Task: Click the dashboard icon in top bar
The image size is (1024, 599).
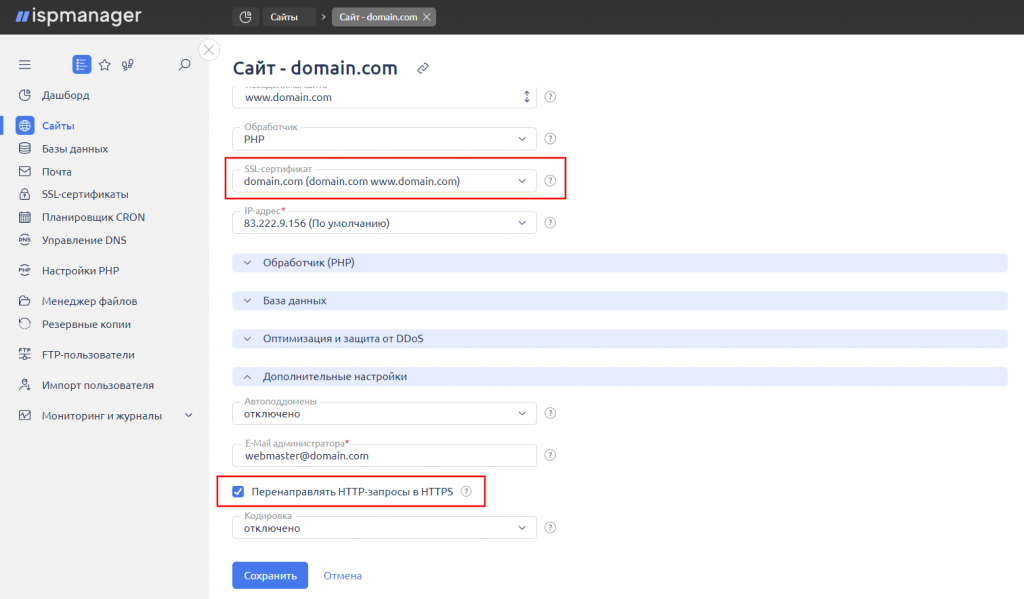Action: point(246,17)
